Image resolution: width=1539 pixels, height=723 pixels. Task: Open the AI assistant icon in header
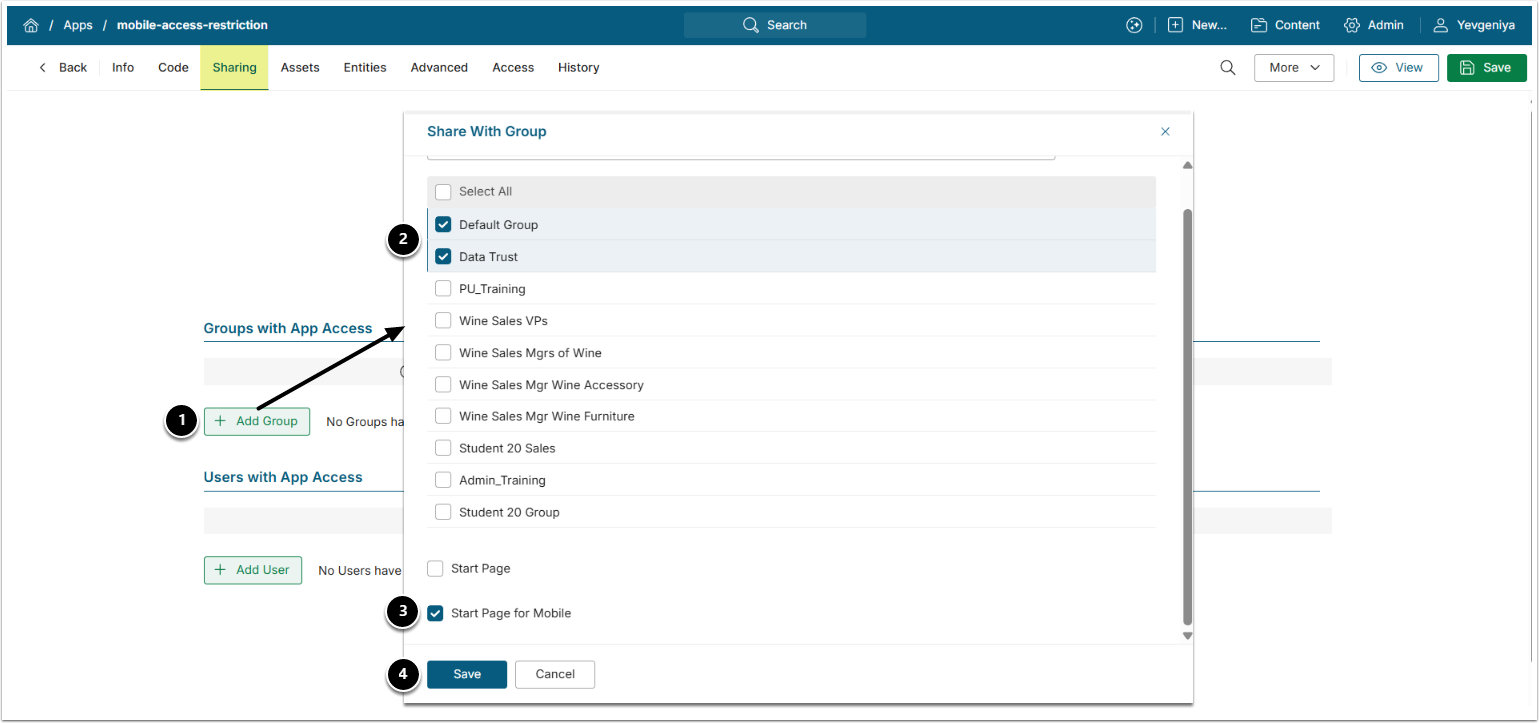coord(1134,25)
